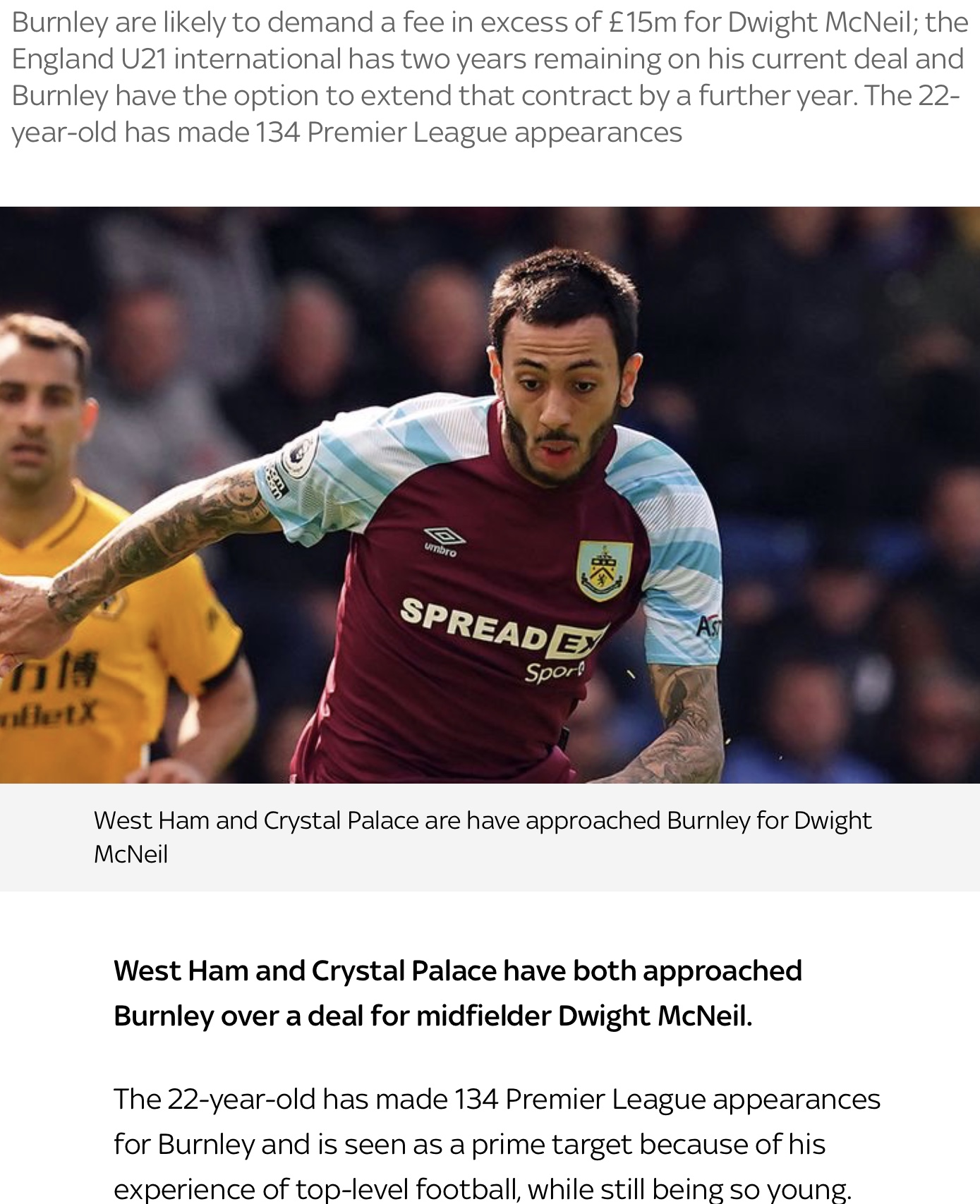Click the line 'for Burnley and is seen as a prime target'
The image size is (980, 1204).
469,1144
